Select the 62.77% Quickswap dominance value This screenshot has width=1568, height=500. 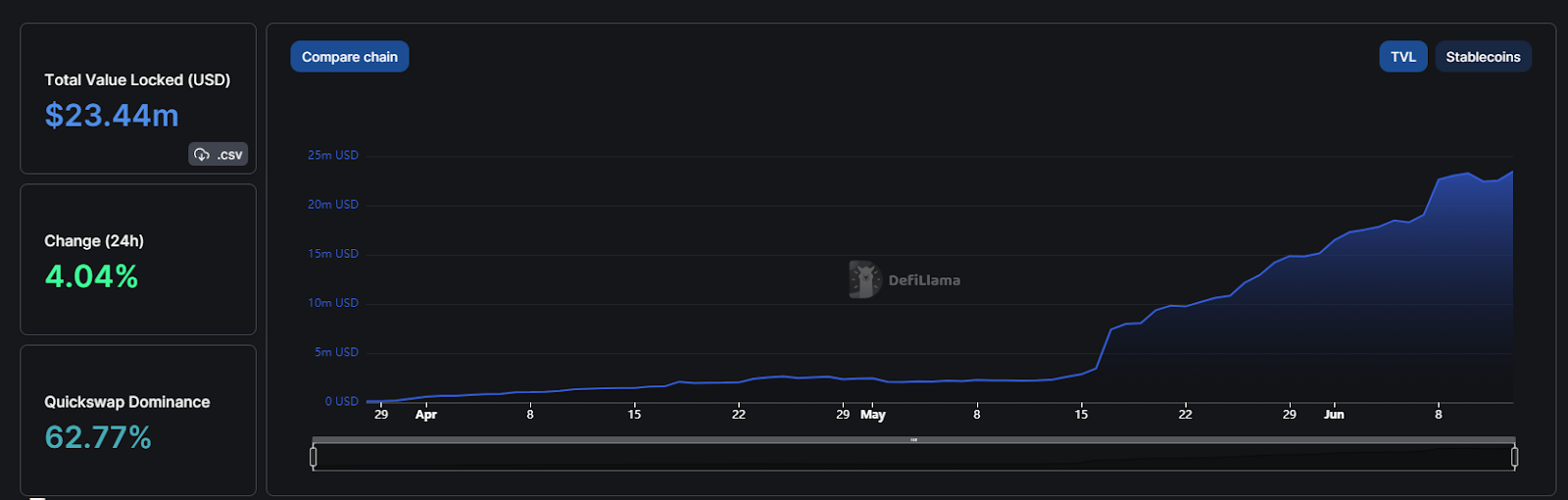[98, 437]
